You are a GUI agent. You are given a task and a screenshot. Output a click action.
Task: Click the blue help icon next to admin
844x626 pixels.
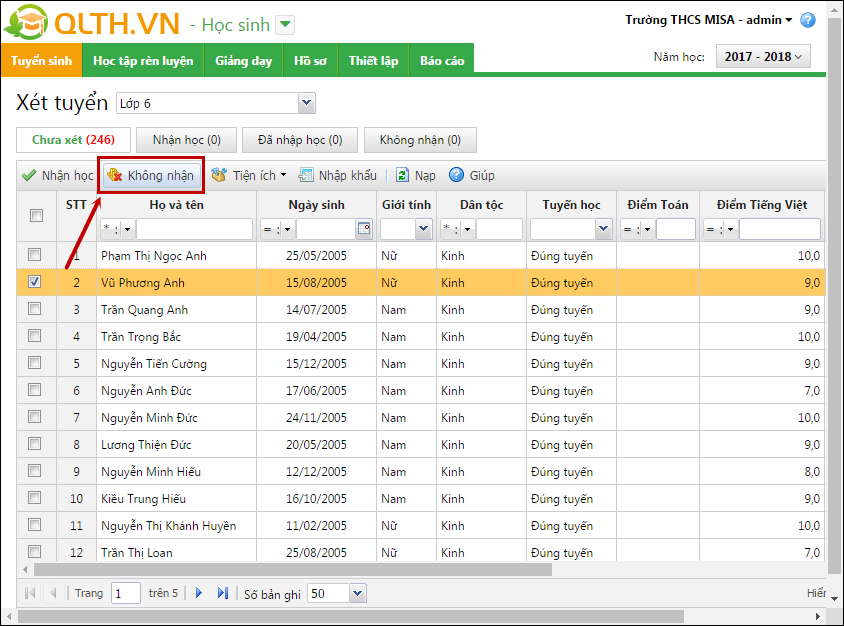pos(808,20)
